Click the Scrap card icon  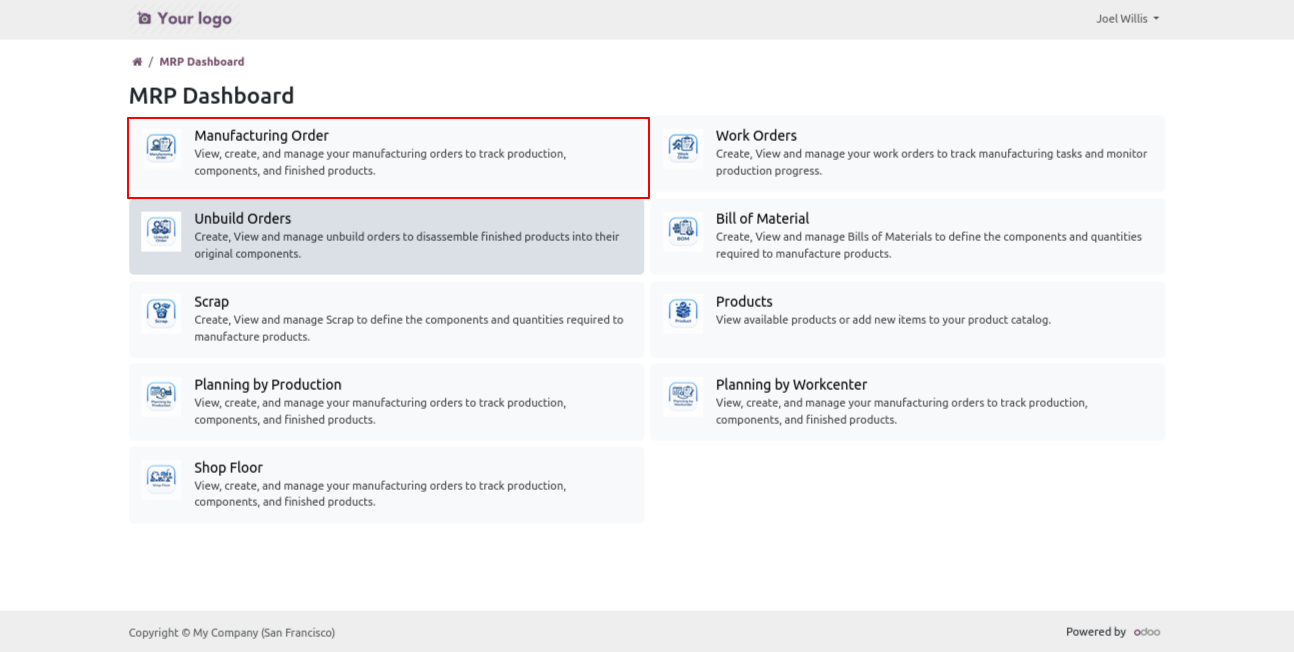pos(161,315)
